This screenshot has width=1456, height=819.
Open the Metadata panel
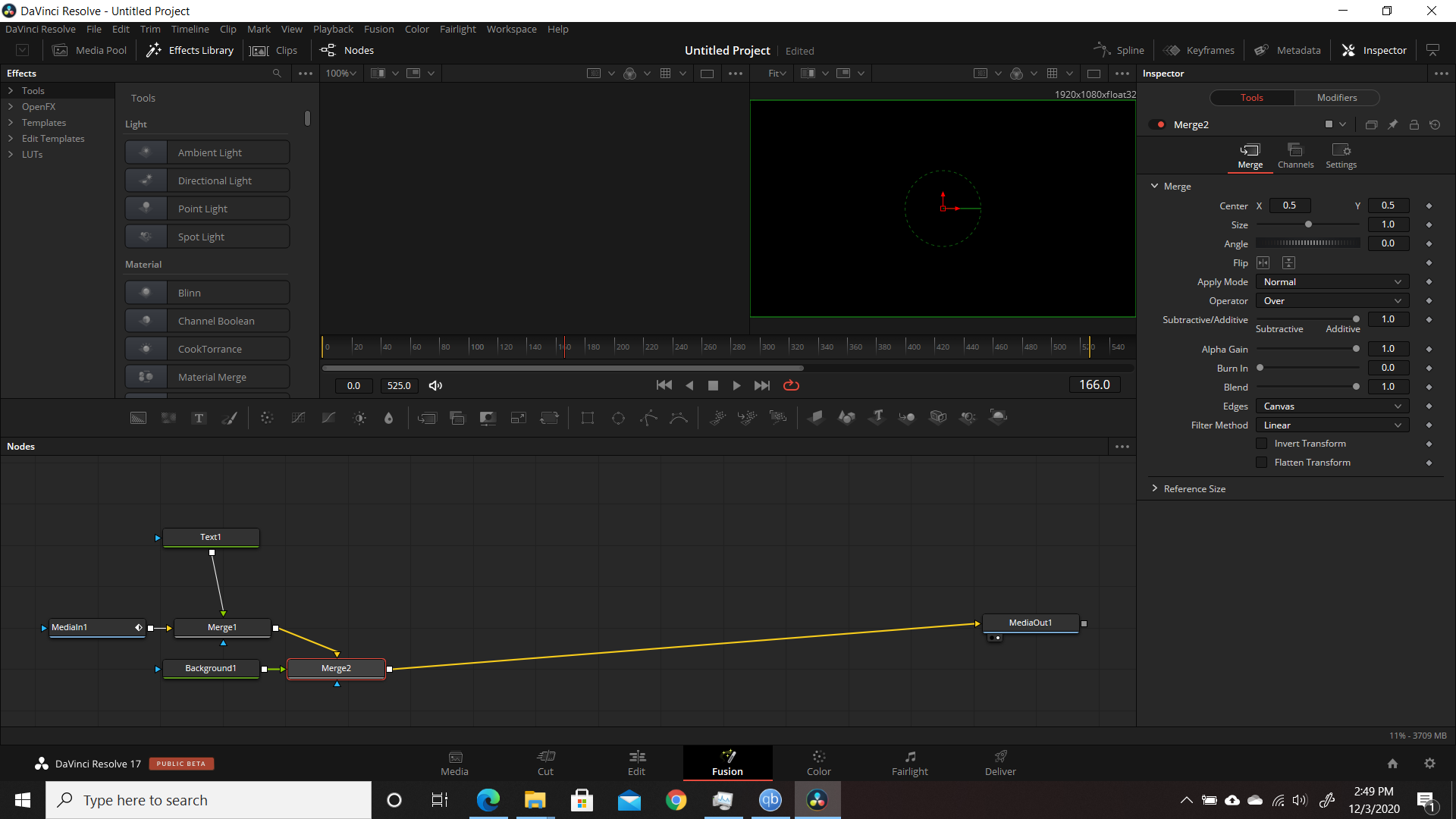[x=1287, y=50]
